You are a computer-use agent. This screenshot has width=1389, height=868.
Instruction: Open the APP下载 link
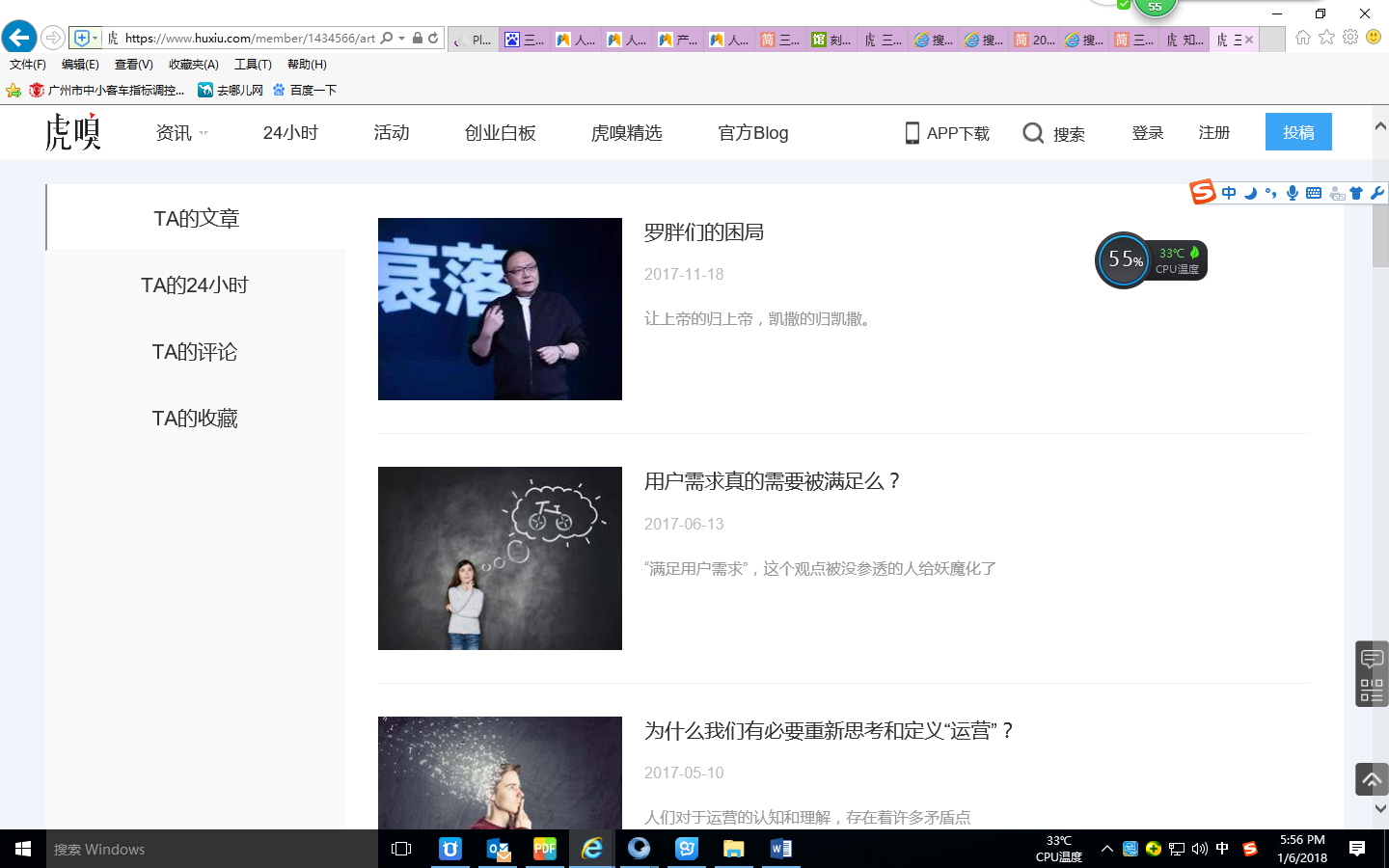(948, 133)
